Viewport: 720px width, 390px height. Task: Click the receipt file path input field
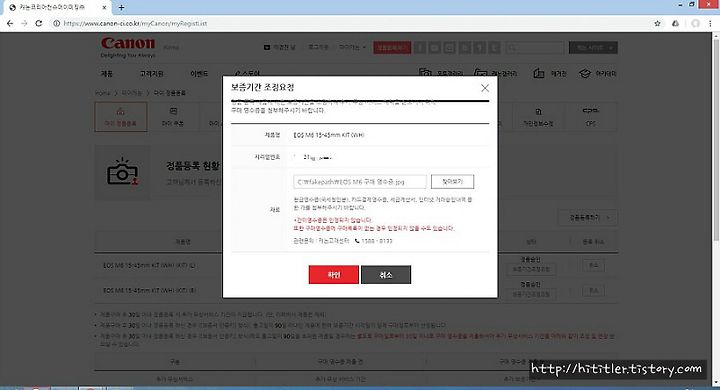pos(360,181)
